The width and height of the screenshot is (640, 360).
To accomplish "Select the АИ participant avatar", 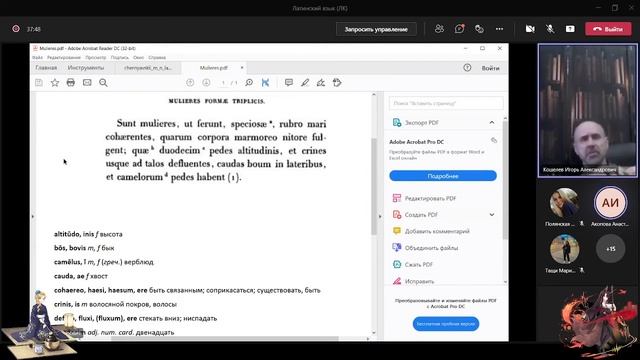I will click(x=610, y=202).
